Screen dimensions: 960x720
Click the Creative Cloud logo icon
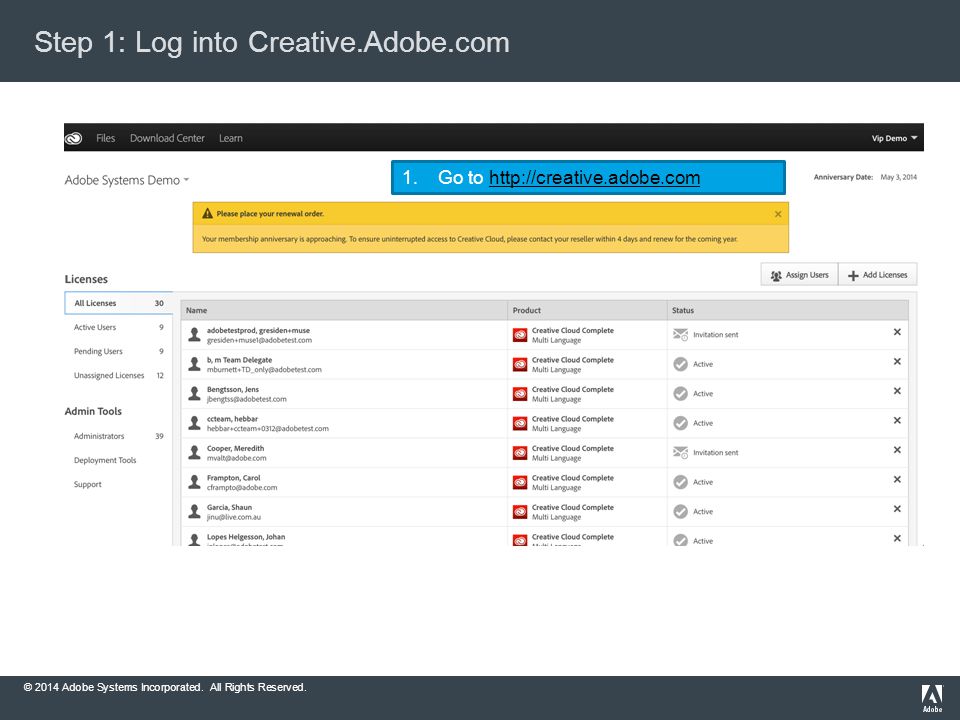point(73,138)
